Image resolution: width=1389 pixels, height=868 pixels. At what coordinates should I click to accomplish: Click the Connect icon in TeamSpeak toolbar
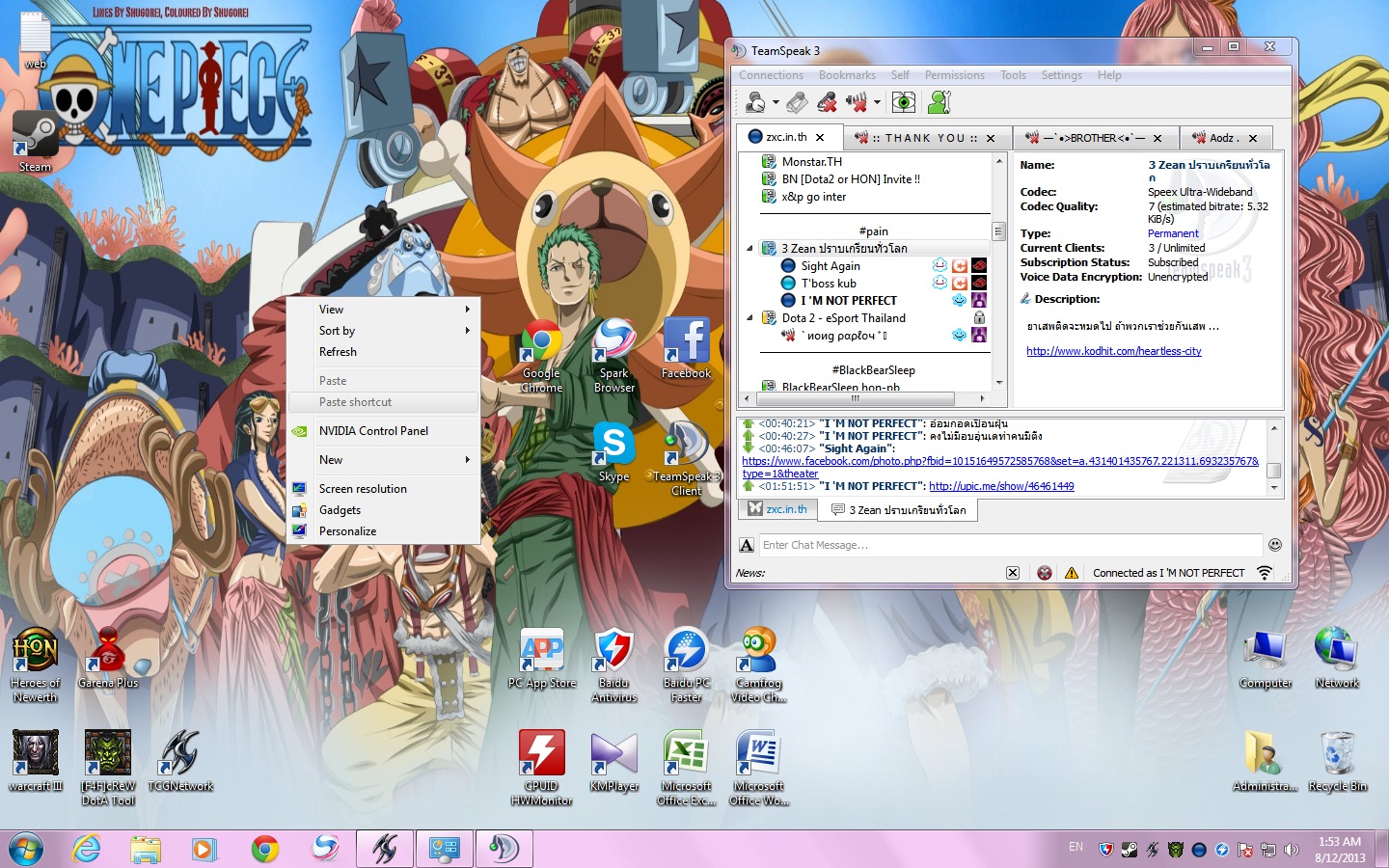pos(755,101)
